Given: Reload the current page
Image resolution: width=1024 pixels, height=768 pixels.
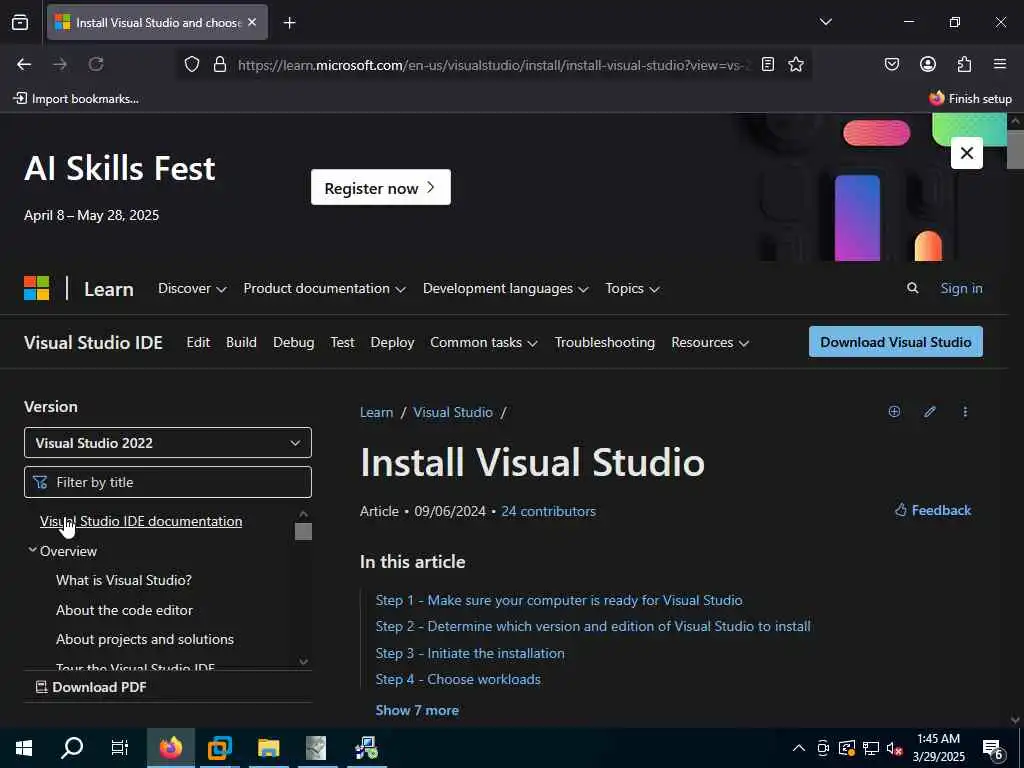Looking at the screenshot, I should [96, 64].
